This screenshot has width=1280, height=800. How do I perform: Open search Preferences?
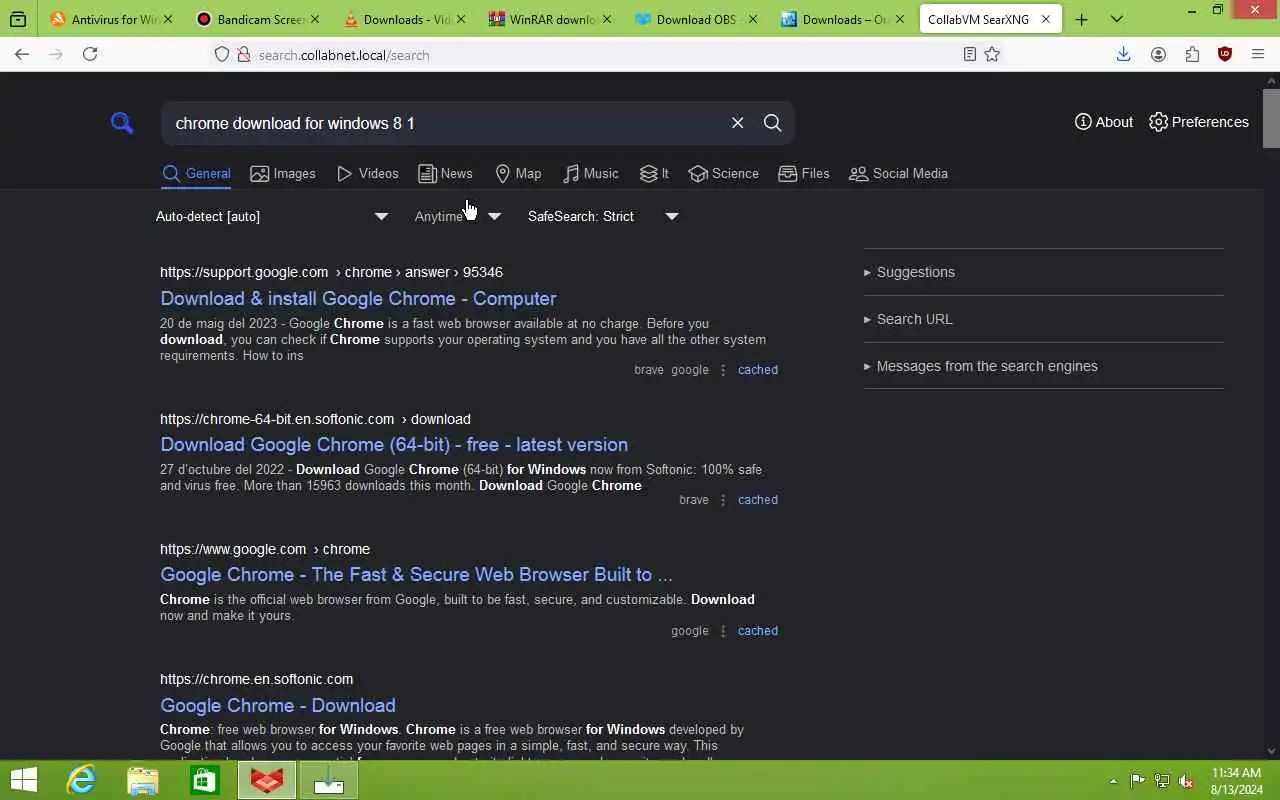point(1199,122)
